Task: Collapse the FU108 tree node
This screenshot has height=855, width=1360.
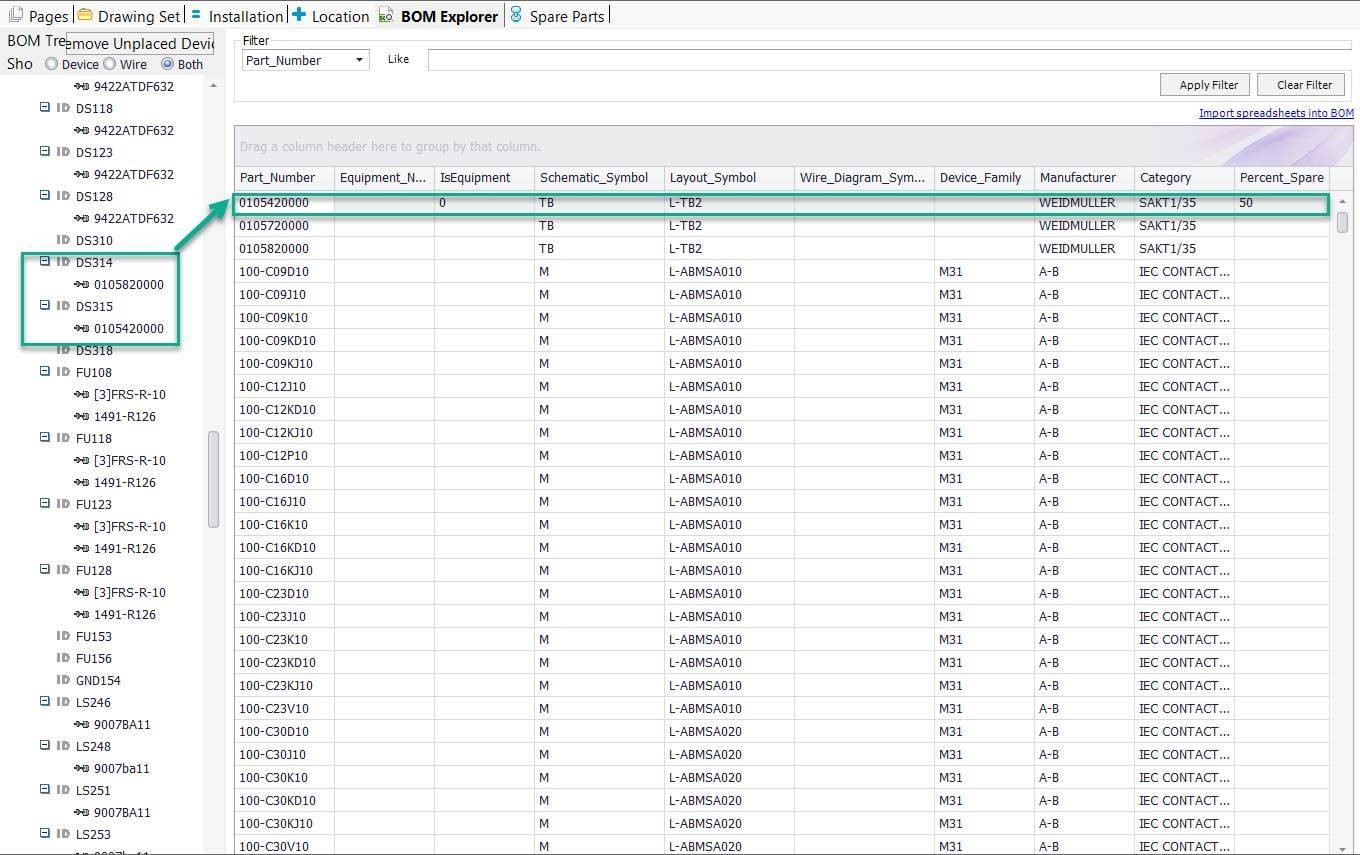Action: pos(45,372)
